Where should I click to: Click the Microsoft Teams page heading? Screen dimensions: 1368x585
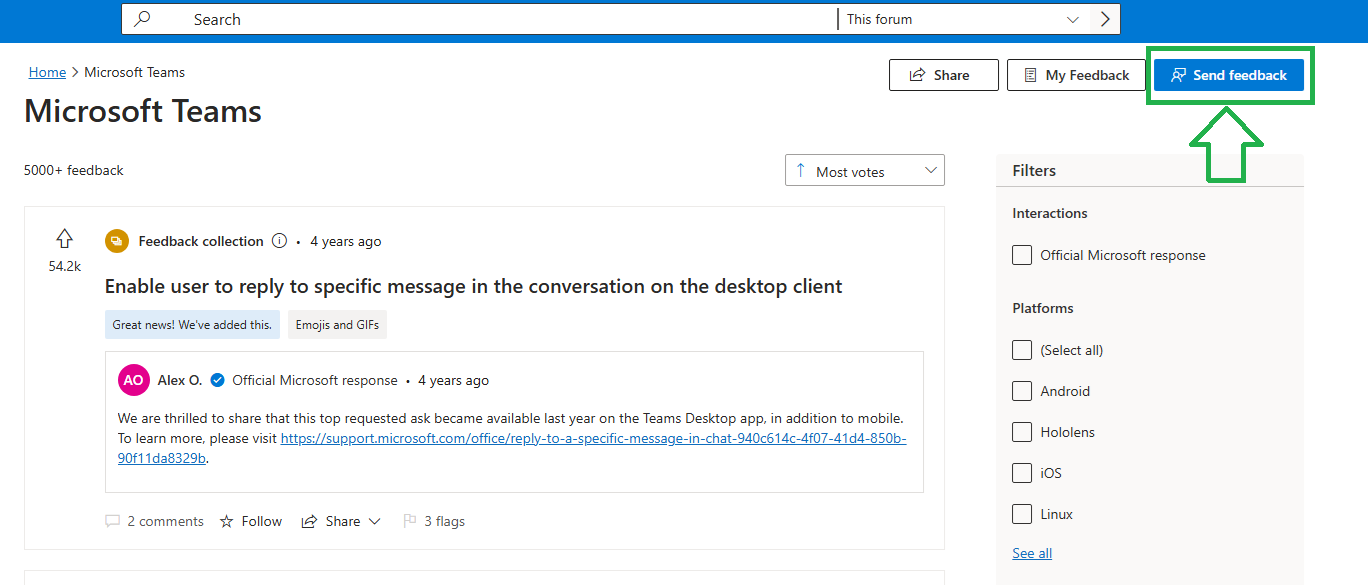(143, 111)
